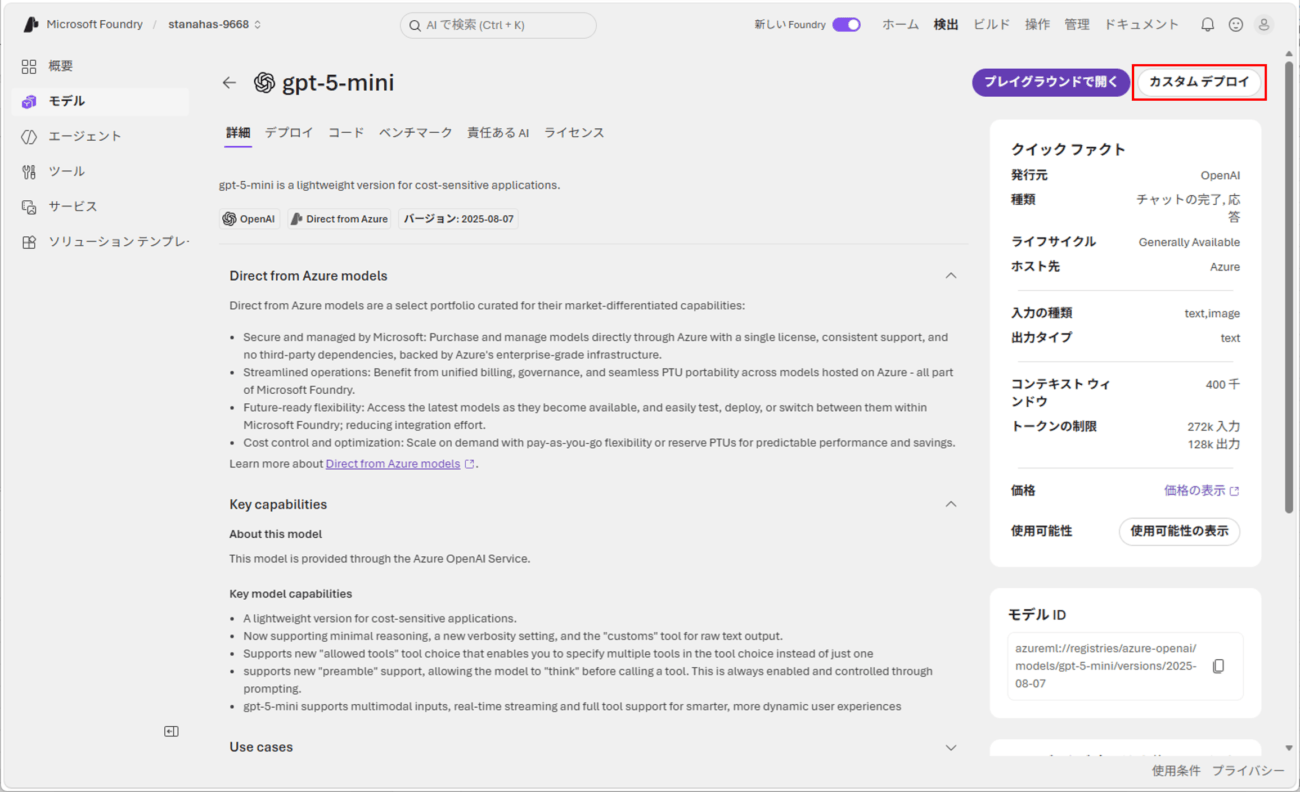This screenshot has width=1300, height=792.
Task: Click the Direct from Azure badge
Action: coord(339,219)
